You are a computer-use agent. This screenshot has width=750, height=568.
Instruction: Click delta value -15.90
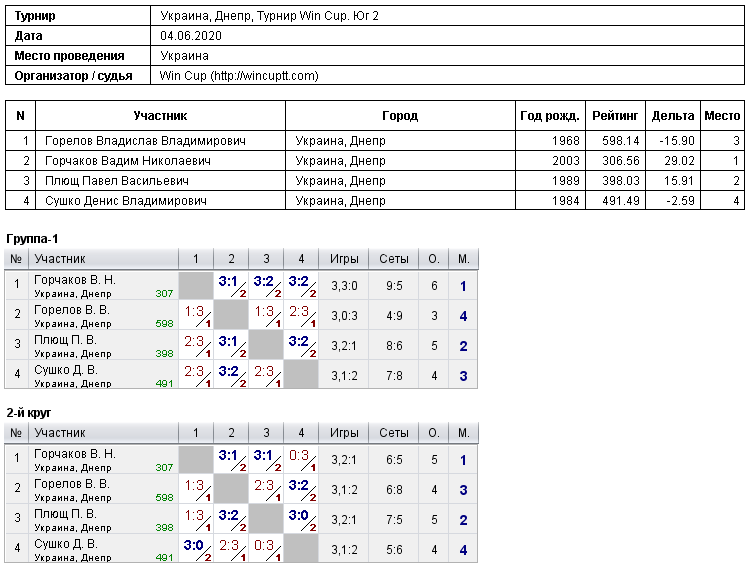pos(676,141)
